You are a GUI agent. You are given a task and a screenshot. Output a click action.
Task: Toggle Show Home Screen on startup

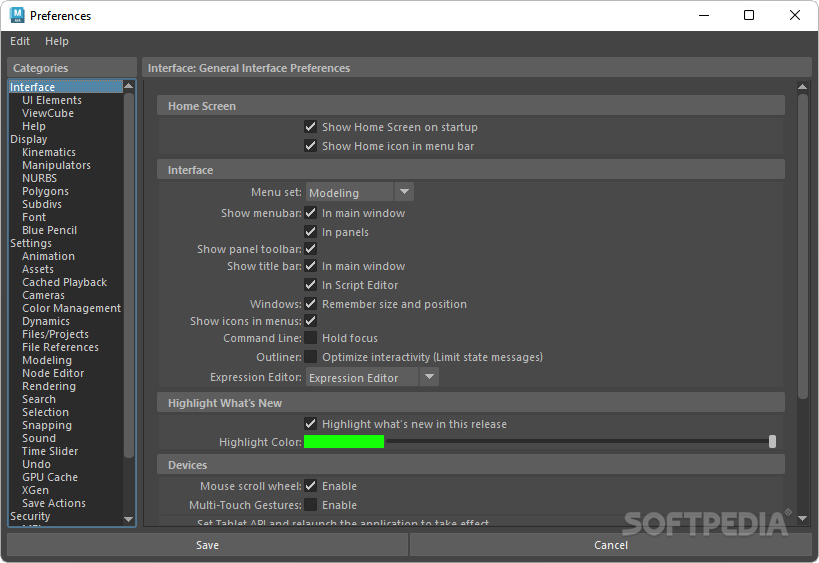310,127
